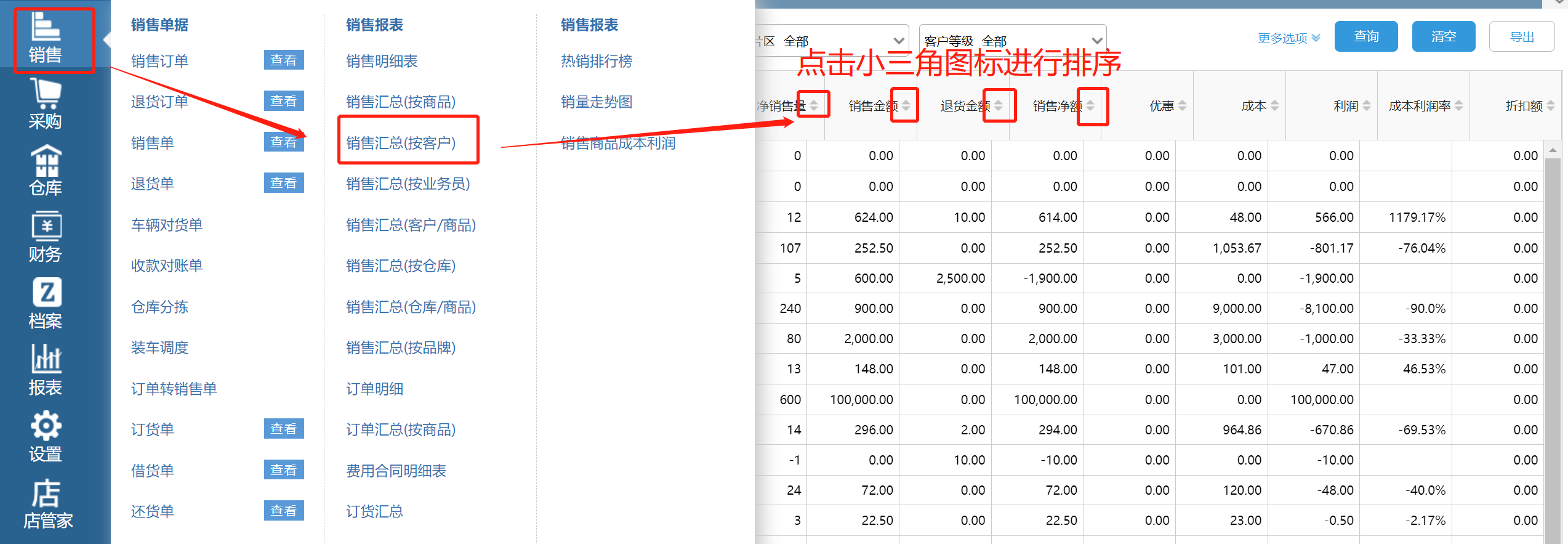Sort by 成本 column arrows
The width and height of the screenshot is (1568, 544).
click(1275, 106)
